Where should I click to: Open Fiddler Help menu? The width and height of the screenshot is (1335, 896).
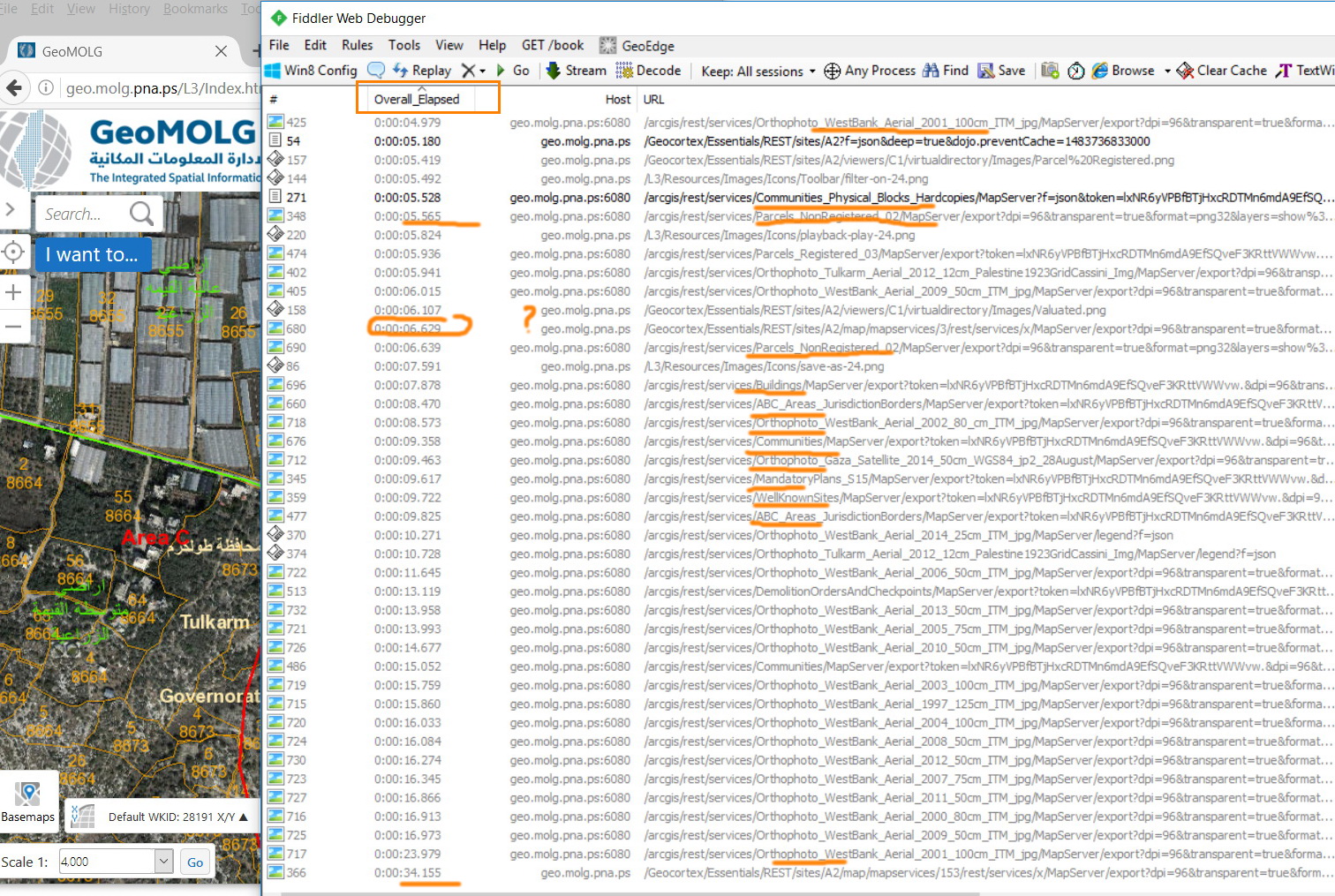[x=492, y=45]
